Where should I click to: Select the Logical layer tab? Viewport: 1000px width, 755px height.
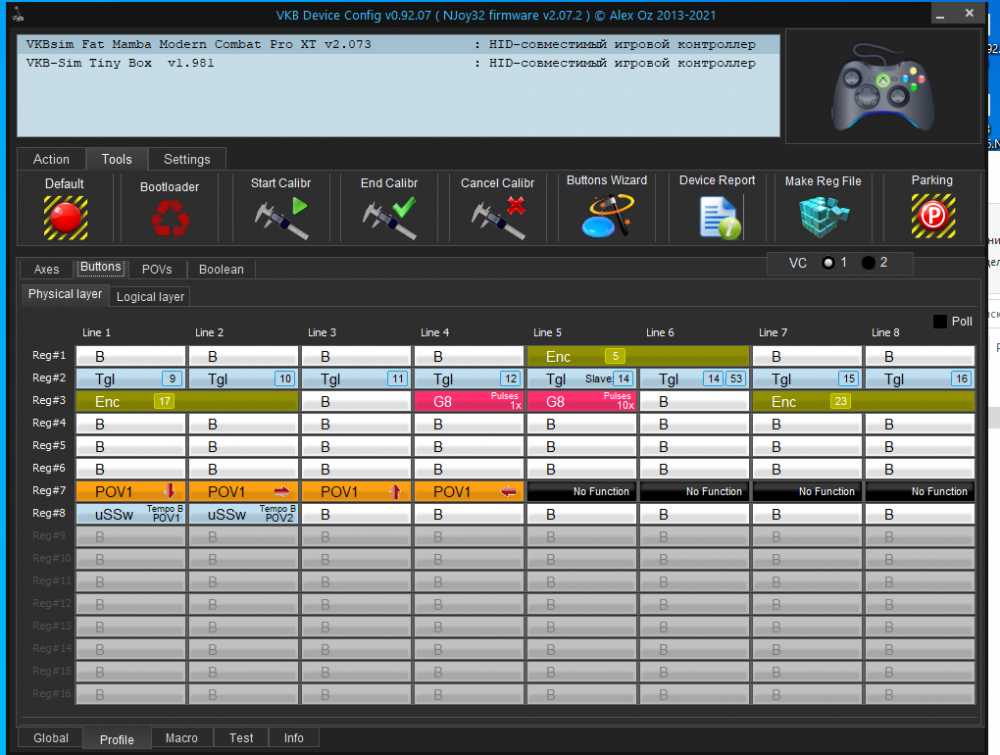(x=151, y=297)
